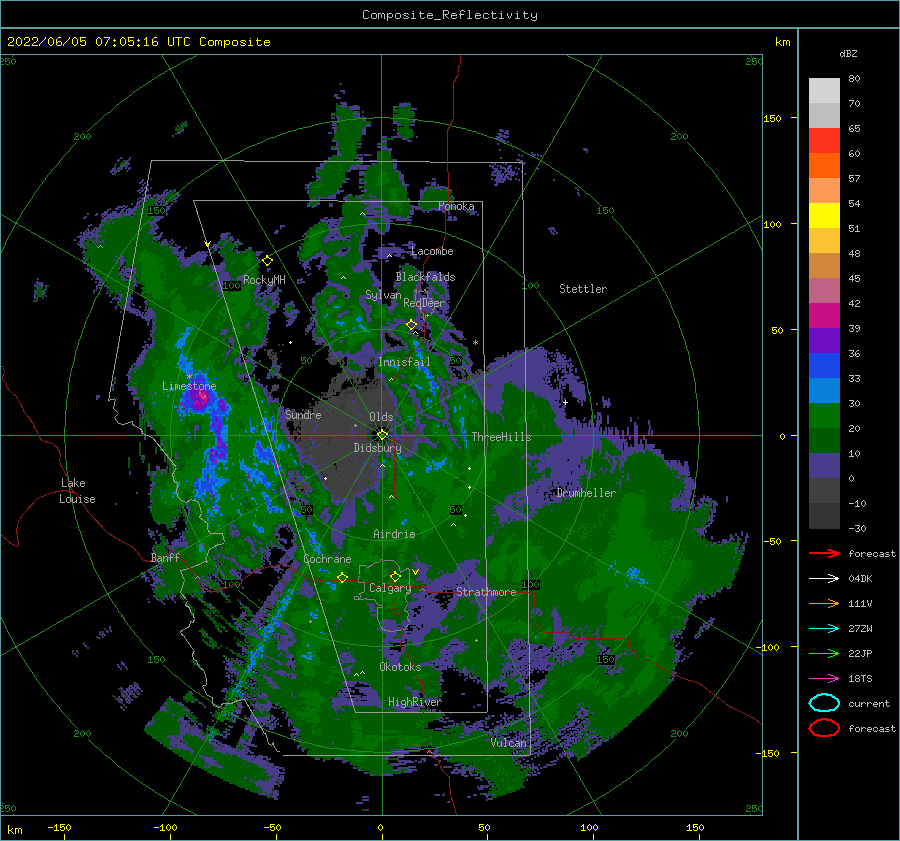Click the Vulcan town label
The image size is (900, 841).
[508, 743]
